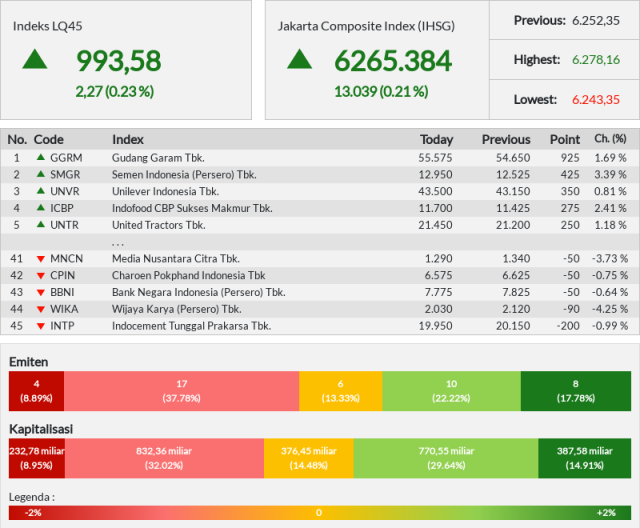
Task: Click the ellipsis row to show hidden stocks
Action: [x=320, y=242]
